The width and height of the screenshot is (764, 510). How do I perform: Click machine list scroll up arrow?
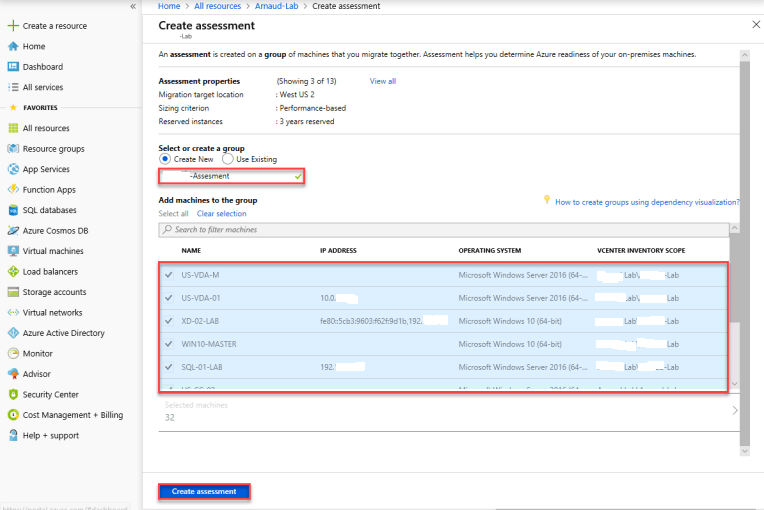pos(735,228)
